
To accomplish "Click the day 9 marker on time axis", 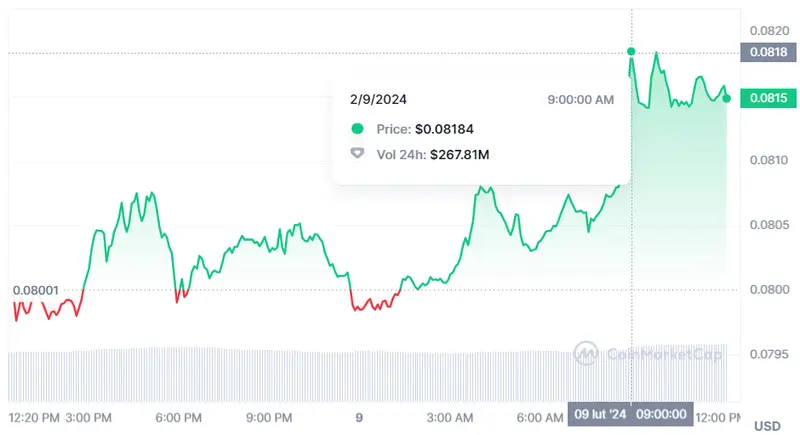I will tap(359, 416).
